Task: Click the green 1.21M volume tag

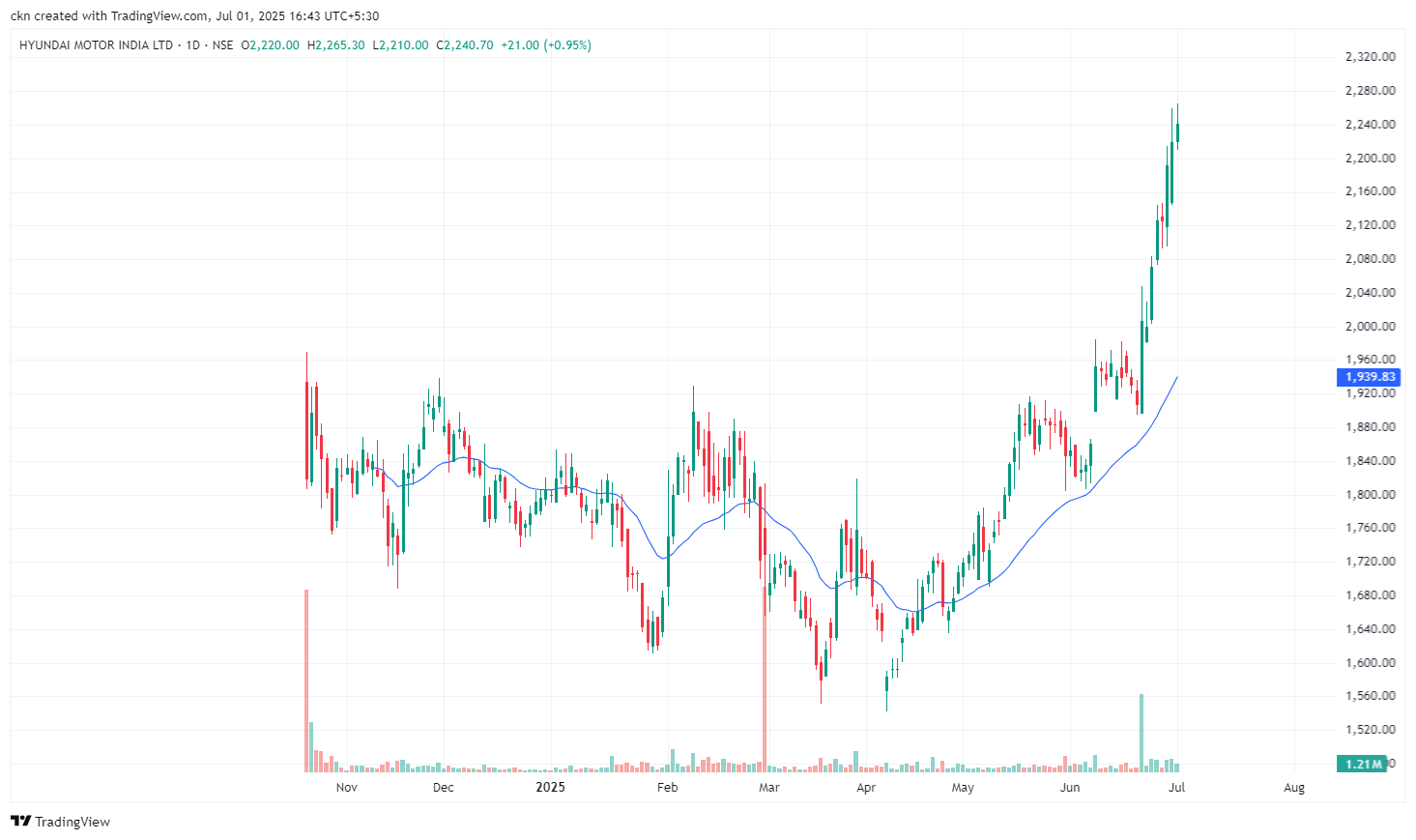Action: (x=1363, y=764)
